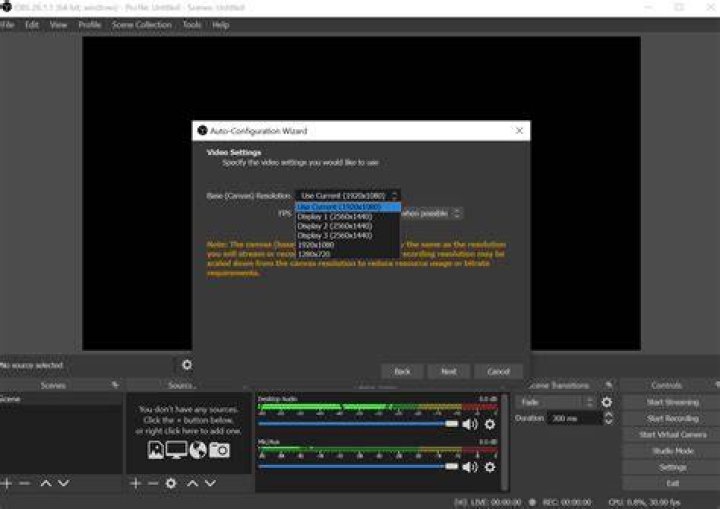Pop out the Scenes dock icon

tap(115, 385)
